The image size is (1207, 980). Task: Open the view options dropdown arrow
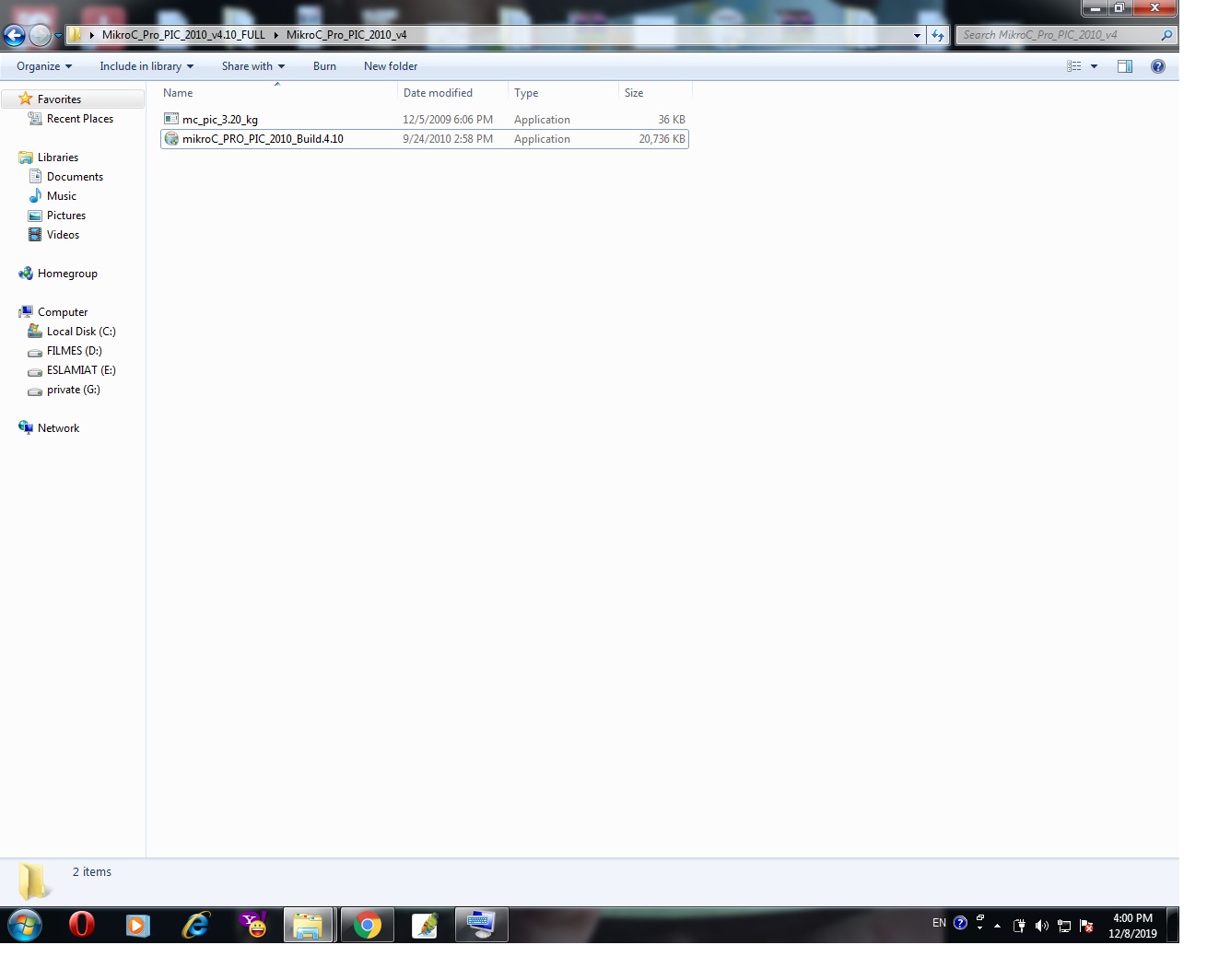point(1094,66)
